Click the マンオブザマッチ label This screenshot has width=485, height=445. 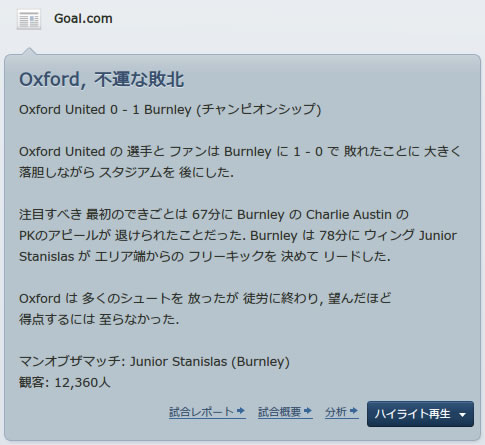tap(70, 362)
